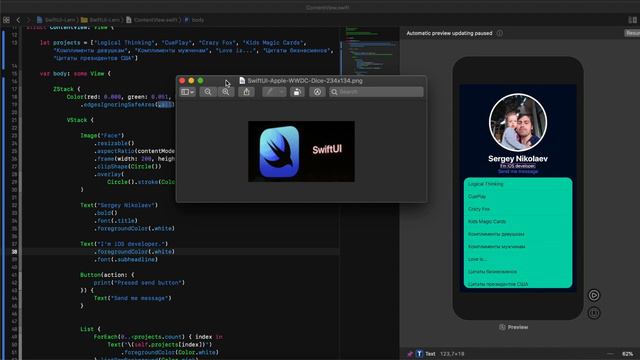Resume the automatic preview updating
The height and width of the screenshot is (360, 640).
click(632, 33)
